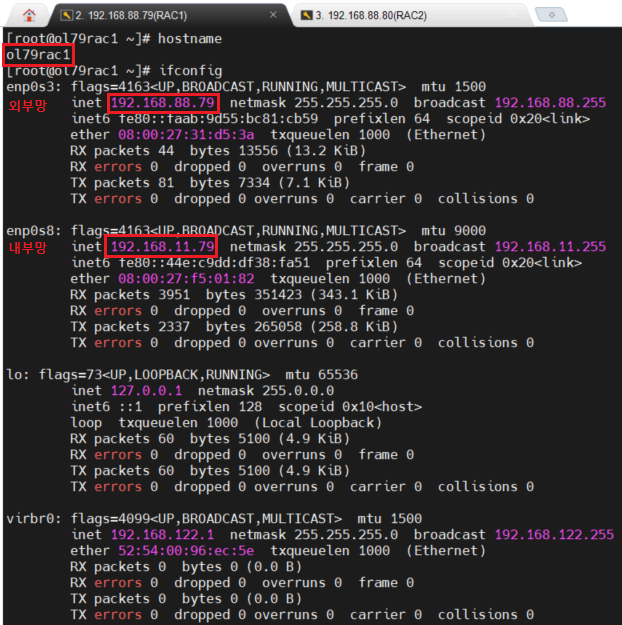Click the 'prefixlen 128' value
This screenshot has height=625, width=622.
point(210,407)
